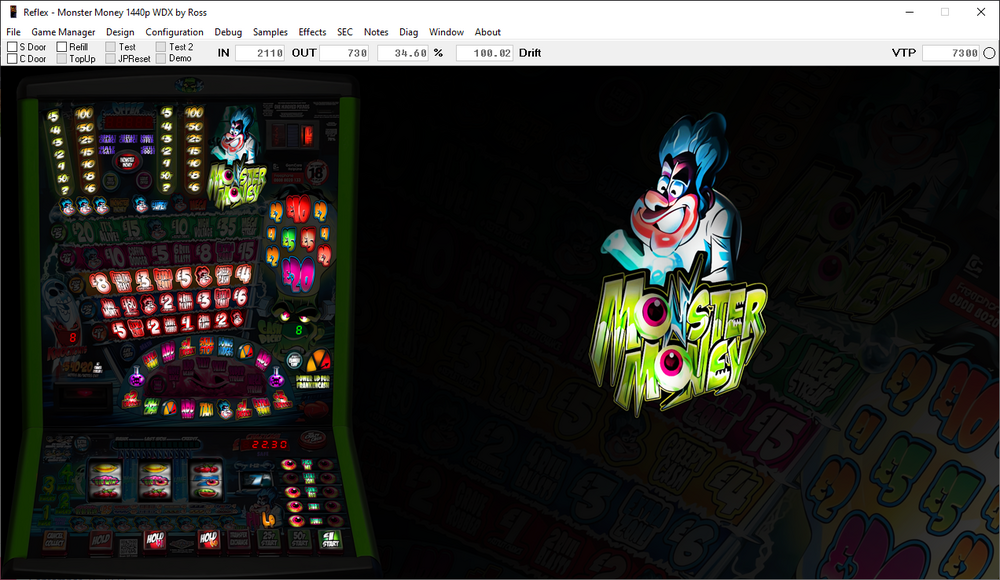This screenshot has height=580, width=1000.
Task: Toggle the S Door checkbox
Action: (12, 47)
